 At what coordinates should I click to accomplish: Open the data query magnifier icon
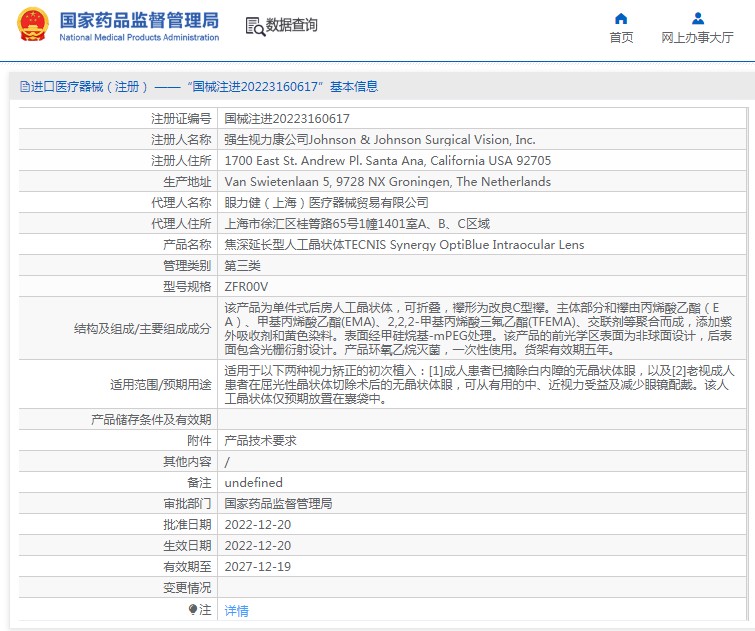(x=255, y=26)
